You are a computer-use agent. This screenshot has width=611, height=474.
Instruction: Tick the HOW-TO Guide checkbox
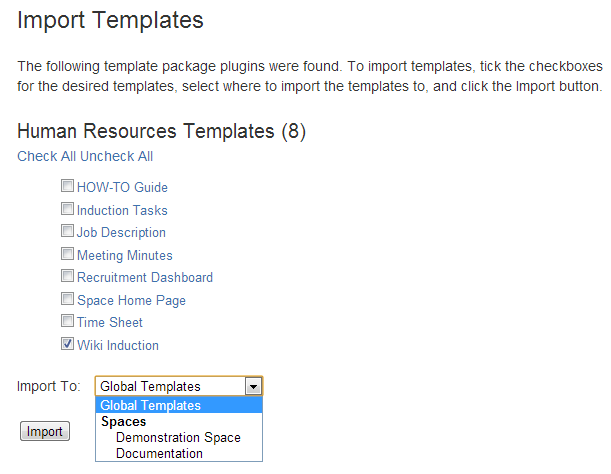(x=67, y=186)
